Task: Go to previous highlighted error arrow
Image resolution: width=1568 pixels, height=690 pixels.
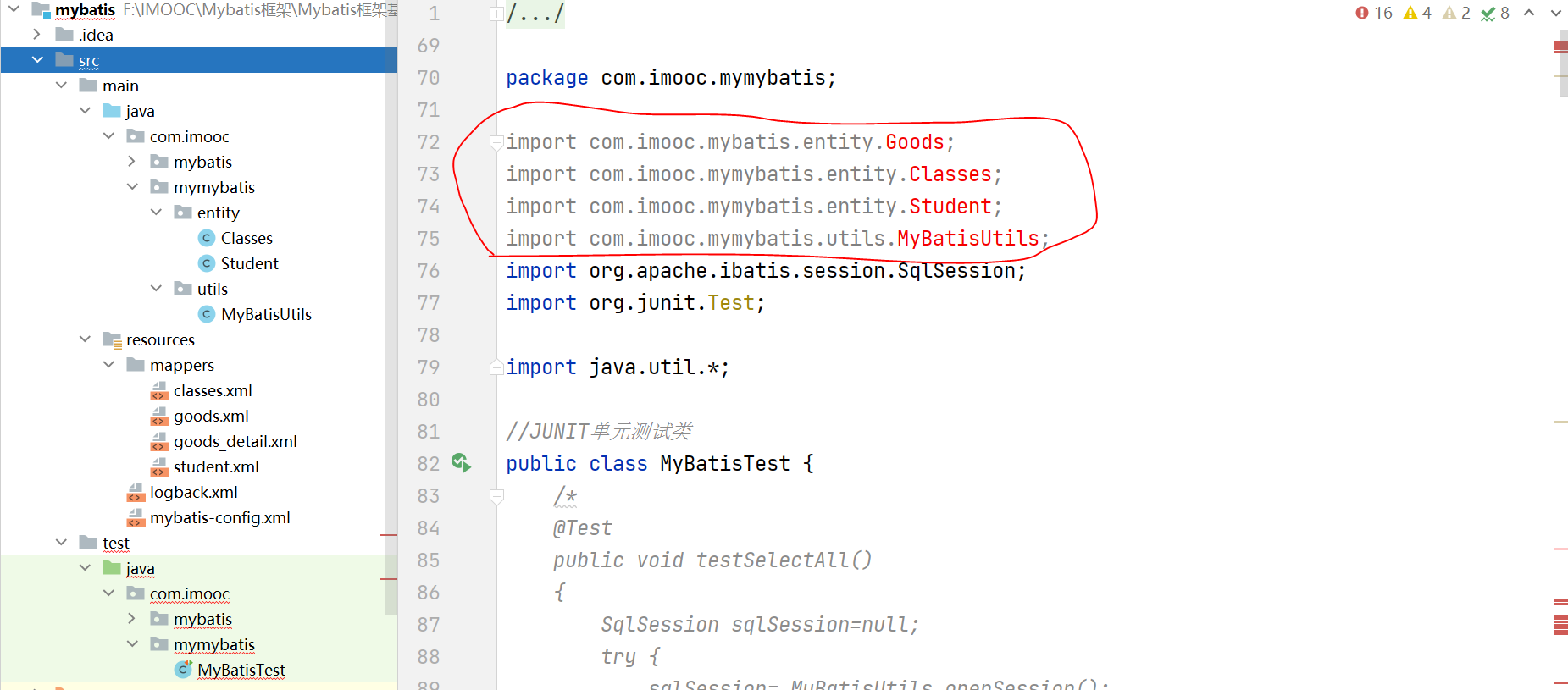Action: pyautogui.click(x=1529, y=13)
